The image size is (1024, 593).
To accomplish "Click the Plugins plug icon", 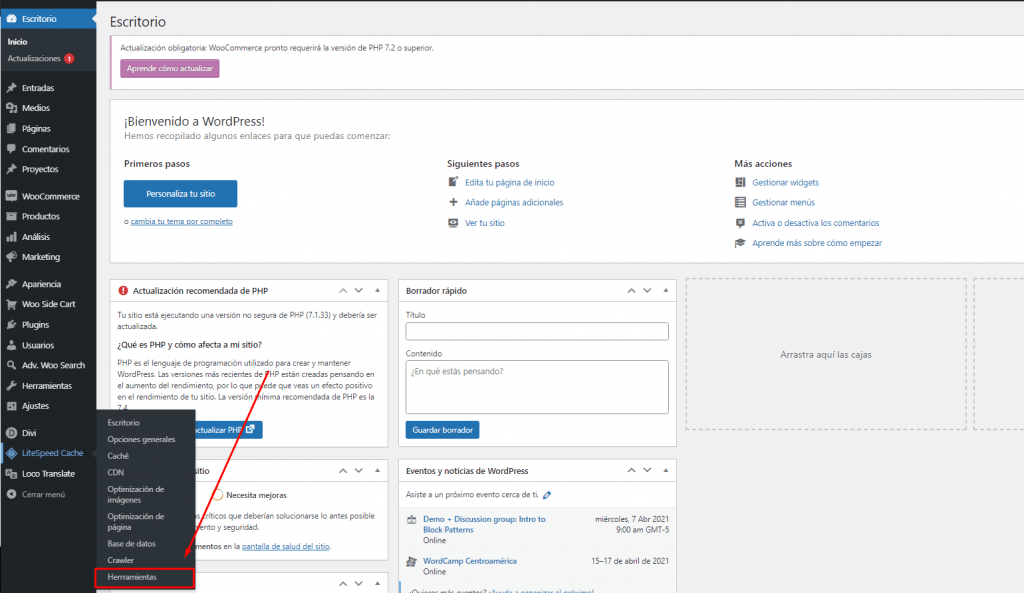I will point(12,325).
